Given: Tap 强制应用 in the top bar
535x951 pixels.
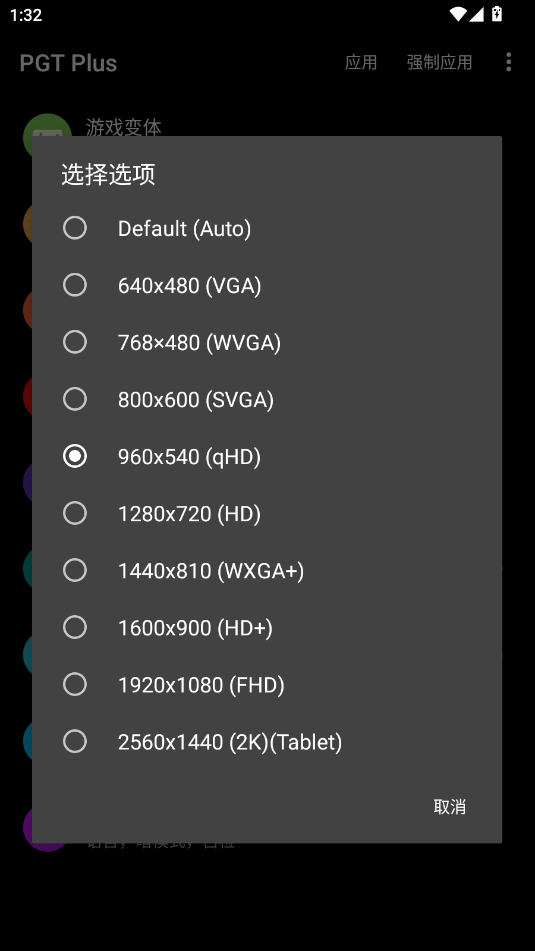Looking at the screenshot, I should click(439, 62).
